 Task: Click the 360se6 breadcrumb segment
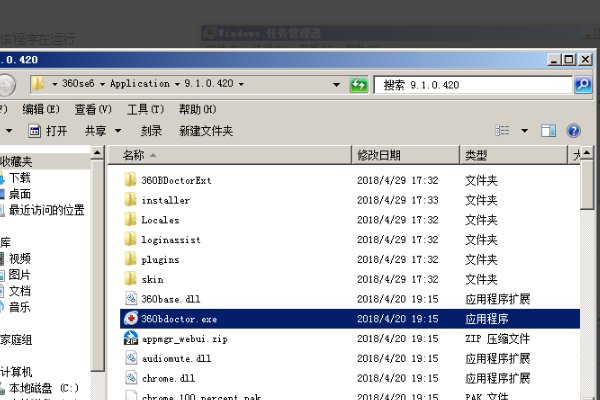78,83
